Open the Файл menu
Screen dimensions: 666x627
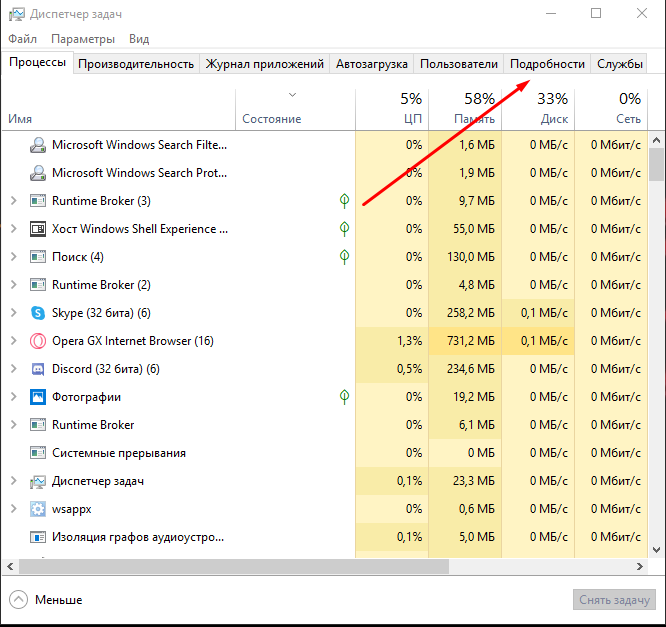pyautogui.click(x=23, y=39)
